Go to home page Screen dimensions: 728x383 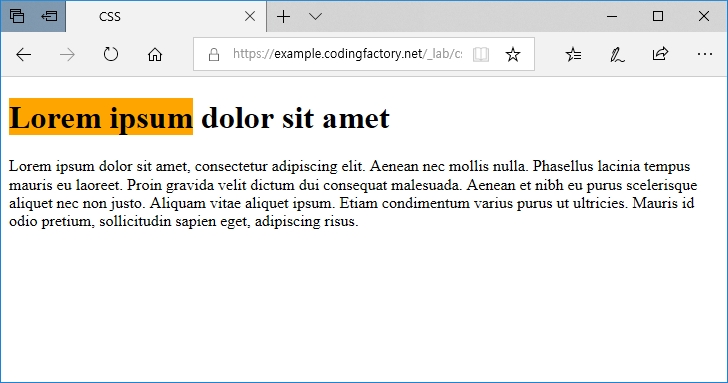(x=155, y=54)
